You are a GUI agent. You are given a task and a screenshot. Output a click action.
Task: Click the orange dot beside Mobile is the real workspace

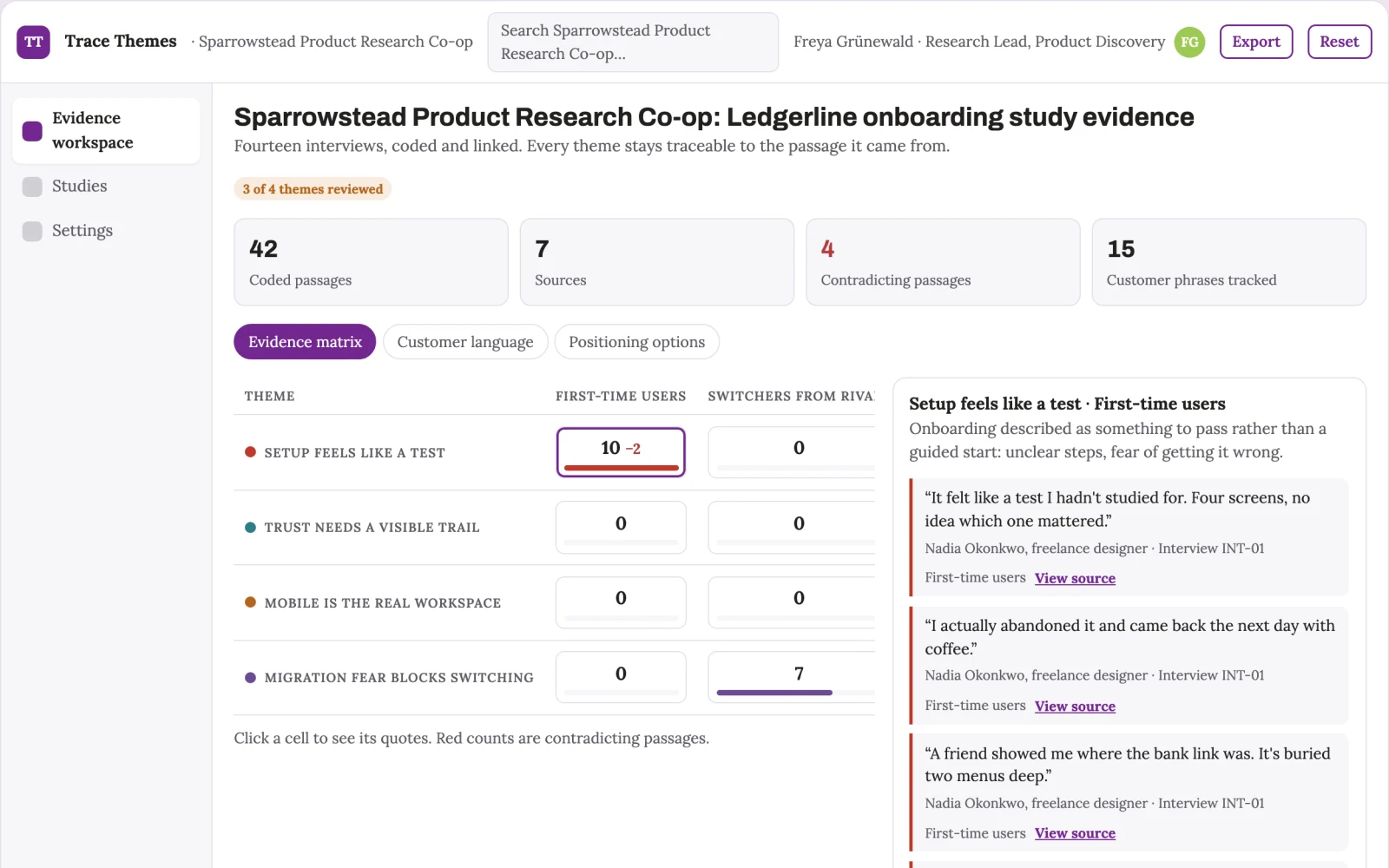pos(250,602)
